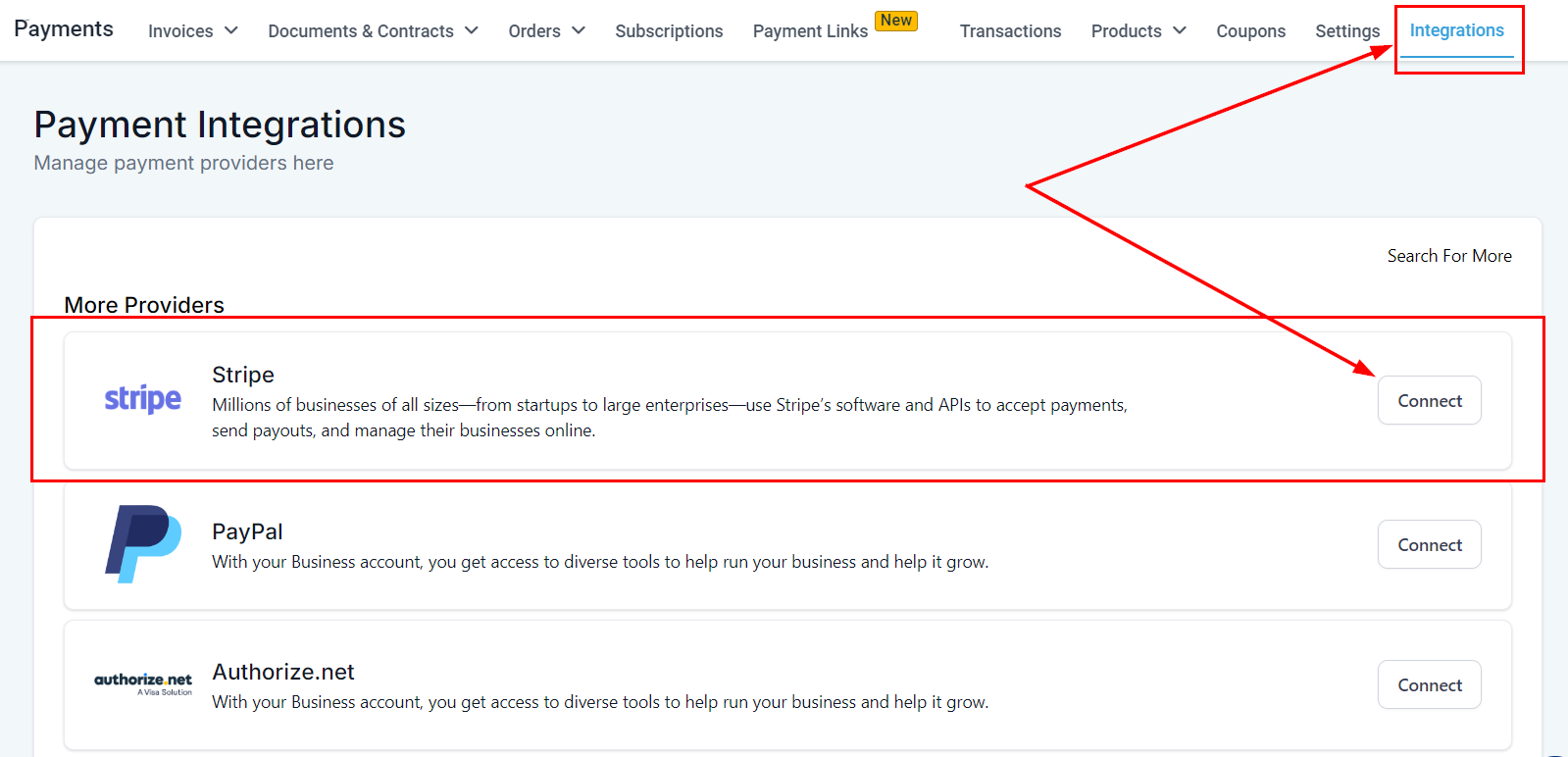Click the More Providers heading
Viewport: 1568px width, 757px height.
pos(144,305)
